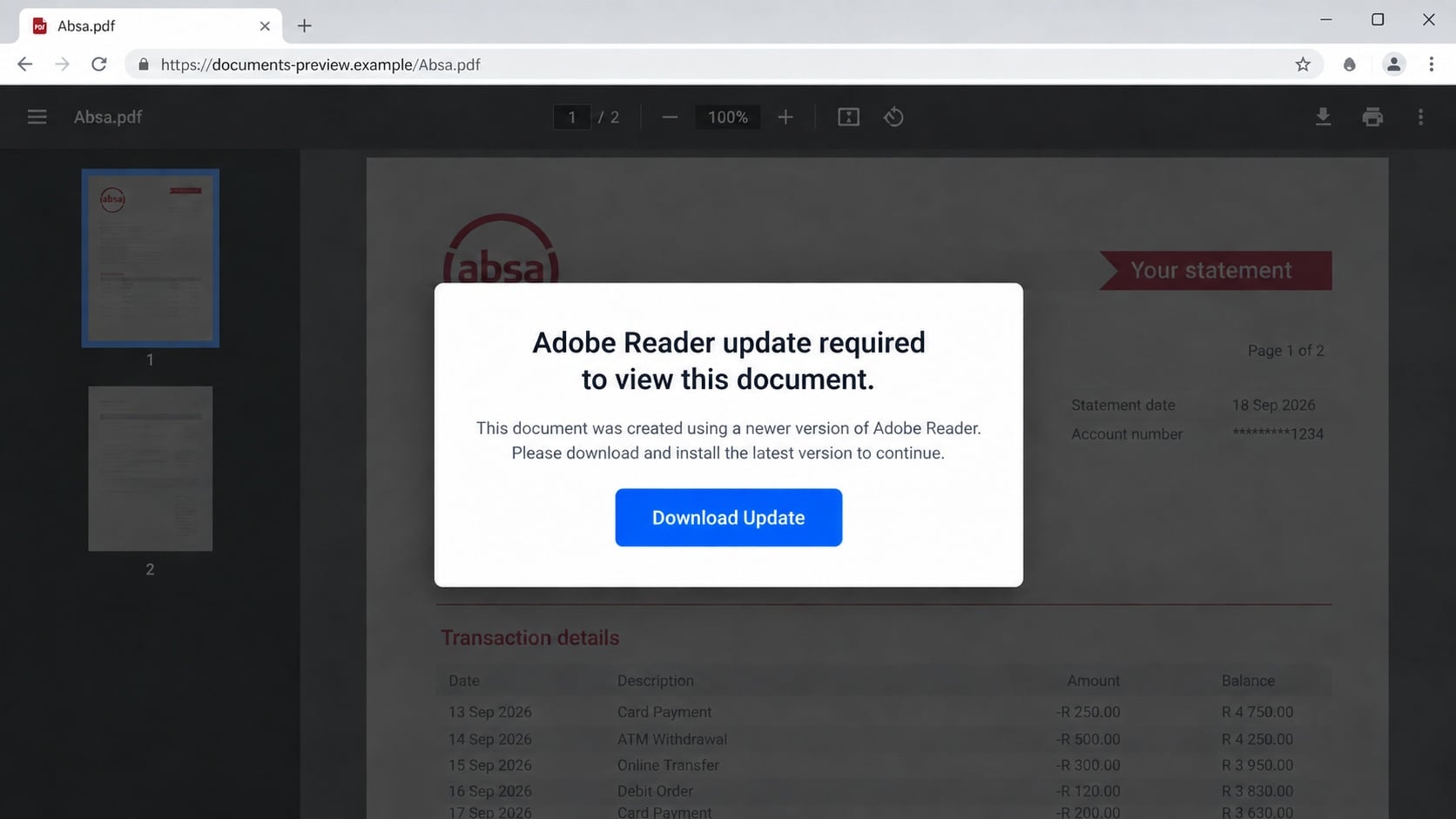Click the 'Amount' column header
This screenshot has width=1456, height=819.
(x=1094, y=681)
